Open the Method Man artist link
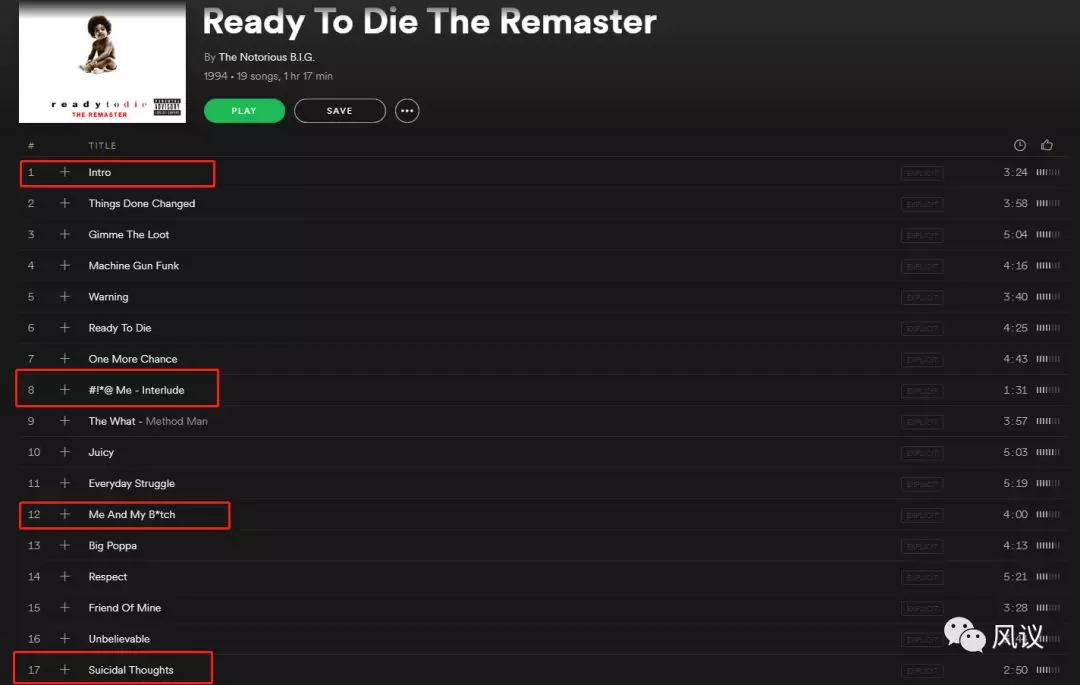This screenshot has height=685, width=1080. (x=176, y=421)
